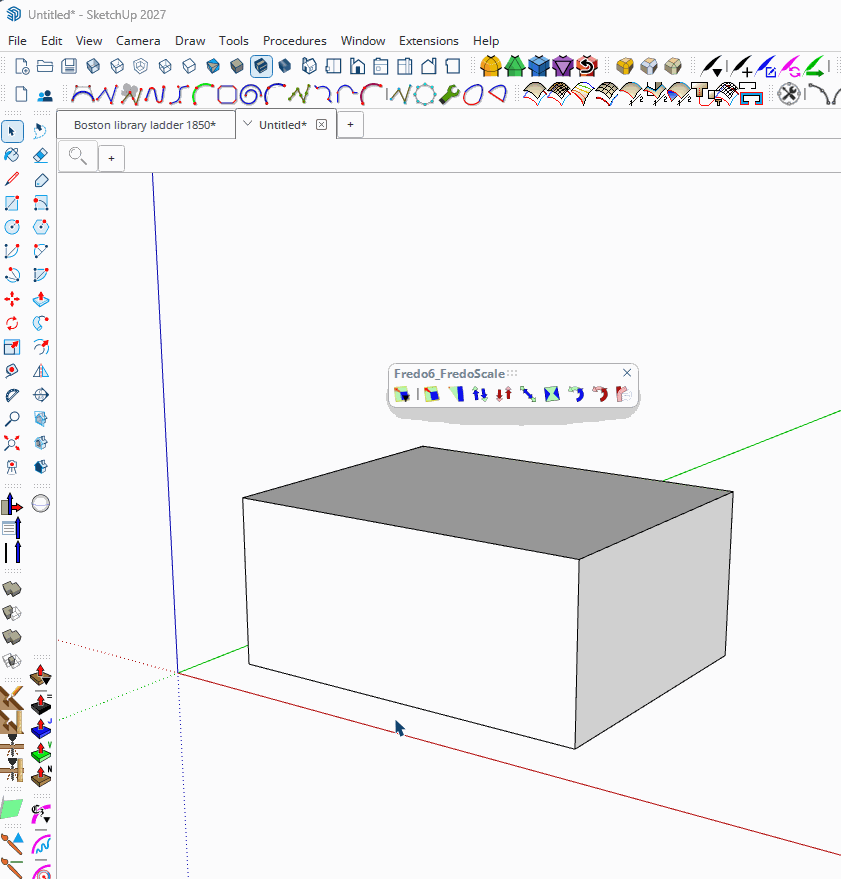Select the arrow Select tool

pyautogui.click(x=12, y=131)
